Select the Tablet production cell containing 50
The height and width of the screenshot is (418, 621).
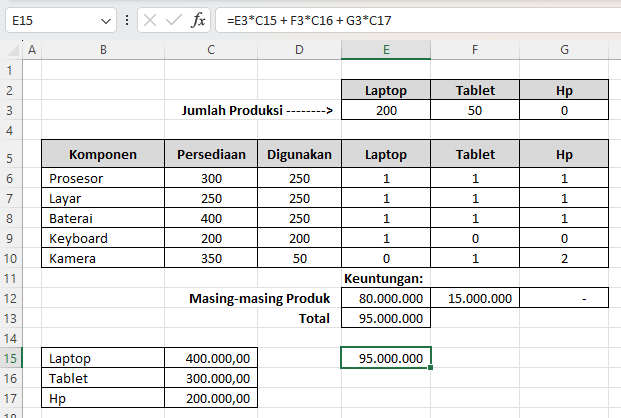[x=475, y=111]
